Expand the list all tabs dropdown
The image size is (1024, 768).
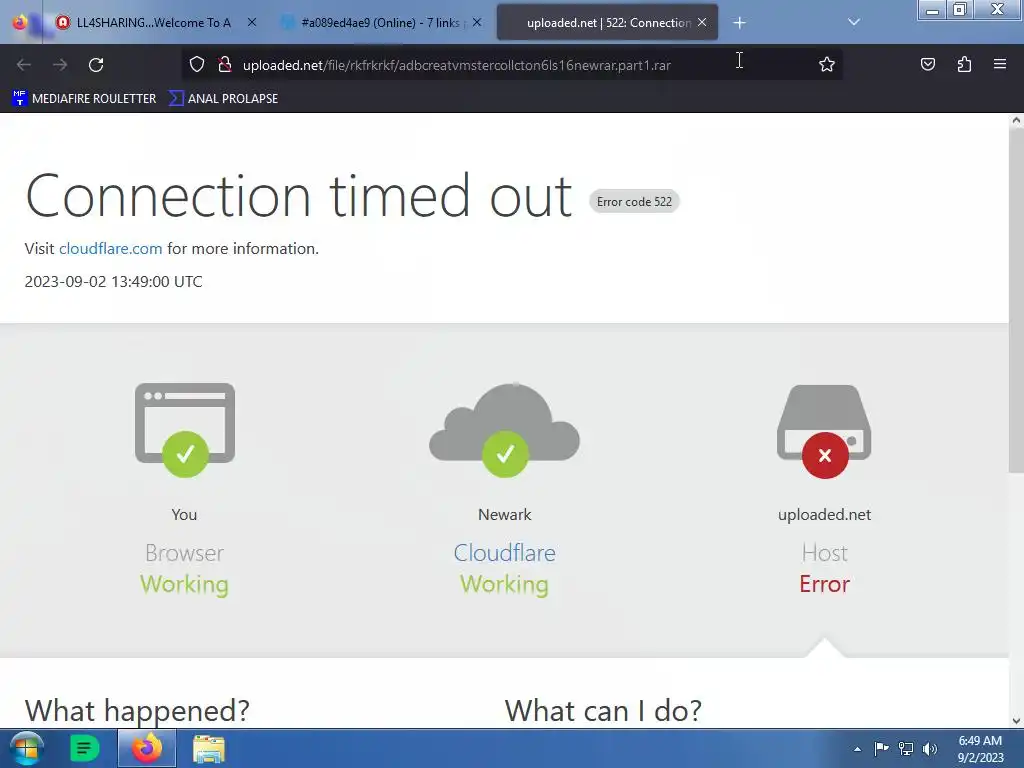[854, 22]
